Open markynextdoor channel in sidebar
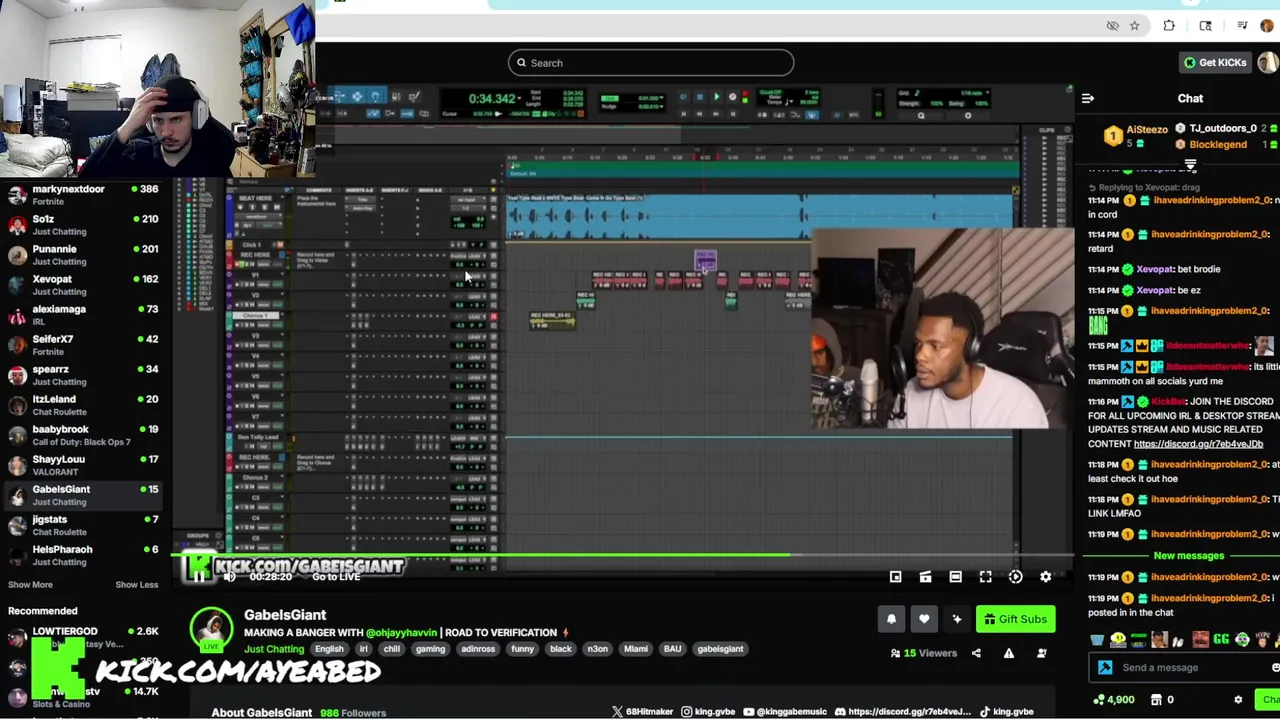This screenshot has height=720, width=1280. click(85, 195)
